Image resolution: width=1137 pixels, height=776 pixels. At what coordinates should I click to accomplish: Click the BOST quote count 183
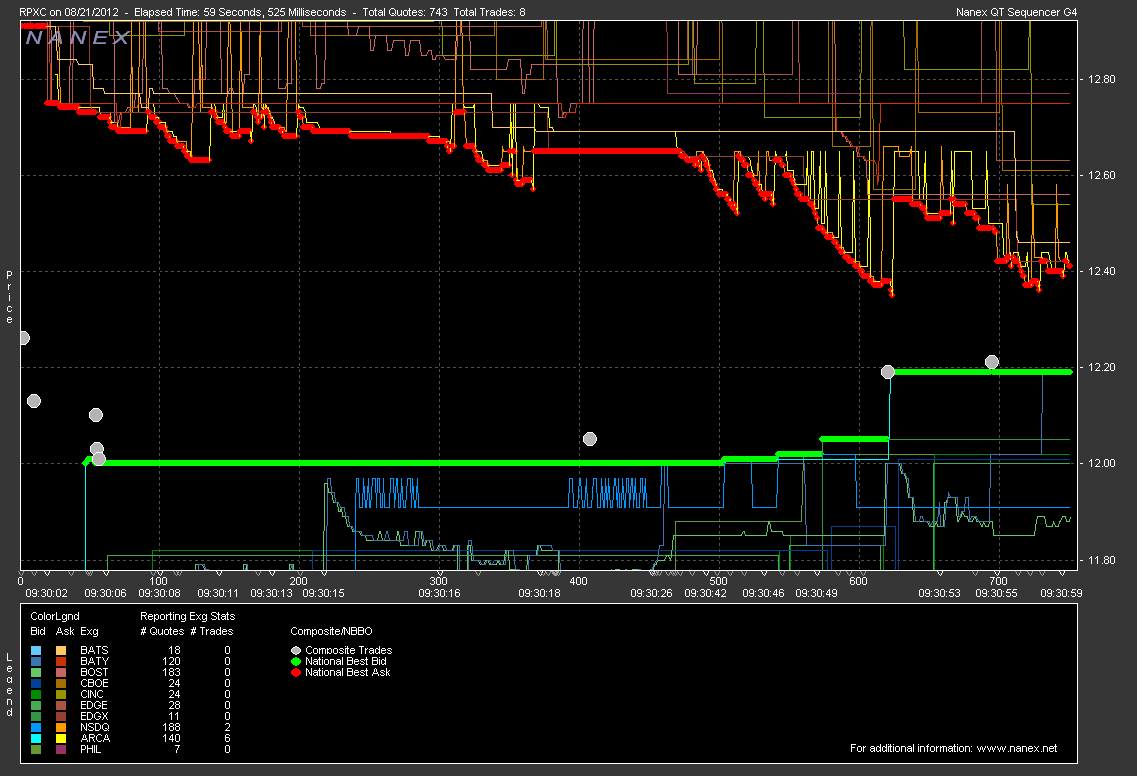(171, 672)
